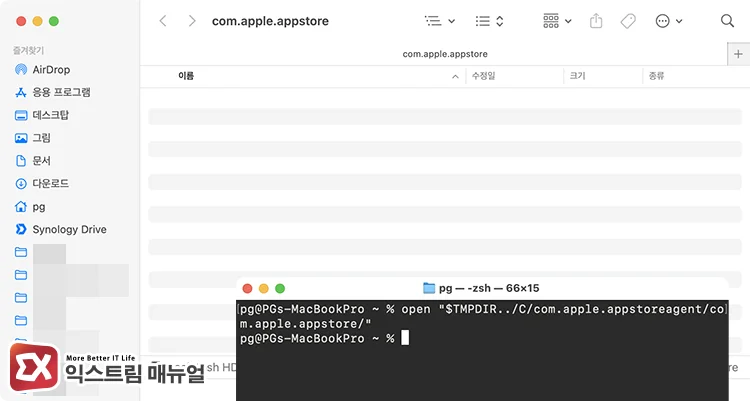The height and width of the screenshot is (401, 750).
Task: Change the item sort arrangement stepper
Action: point(489,21)
